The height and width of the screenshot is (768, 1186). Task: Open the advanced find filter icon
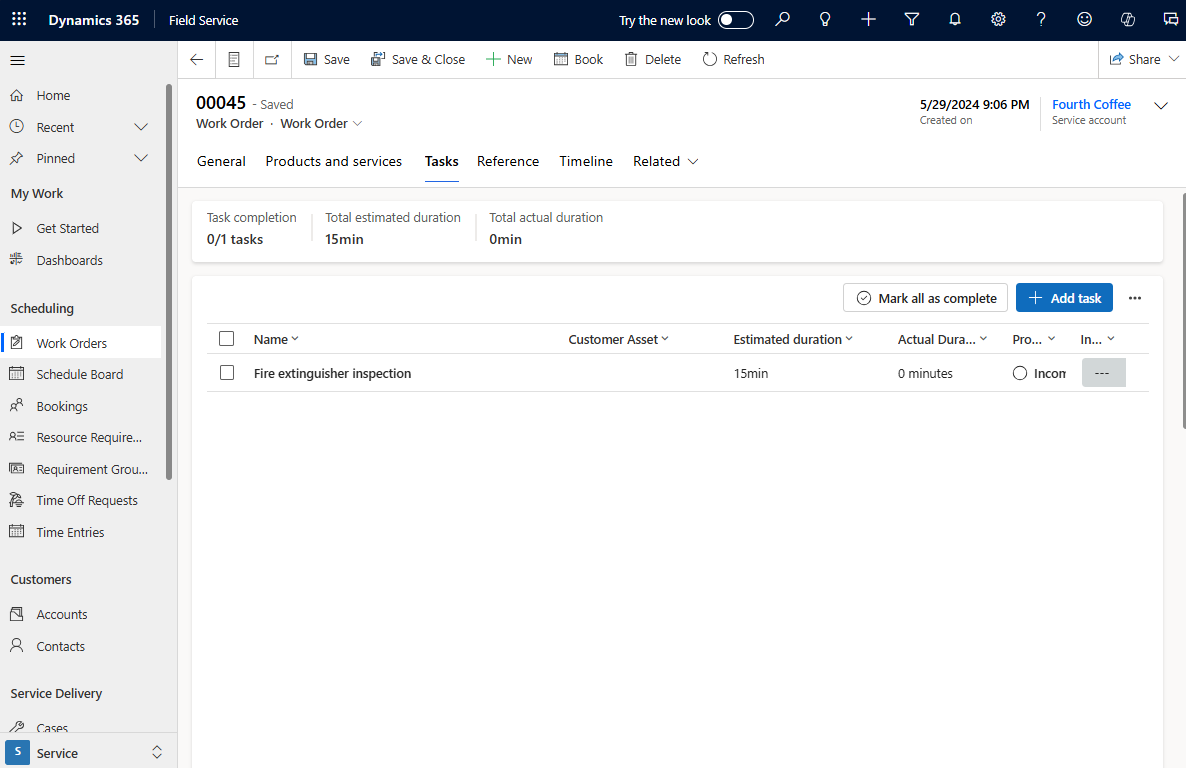[911, 20]
